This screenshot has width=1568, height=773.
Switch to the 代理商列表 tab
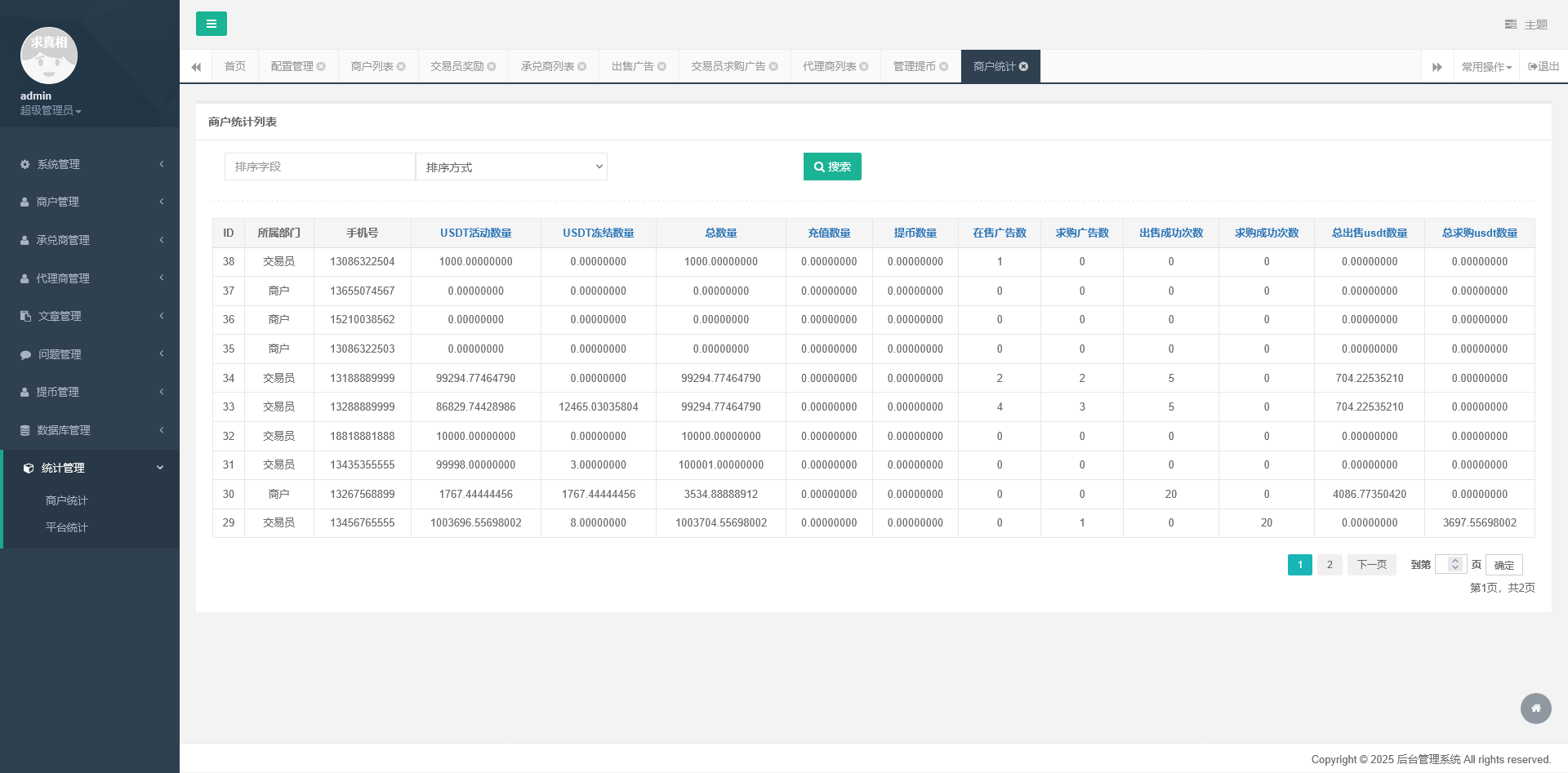pyautogui.click(x=829, y=67)
